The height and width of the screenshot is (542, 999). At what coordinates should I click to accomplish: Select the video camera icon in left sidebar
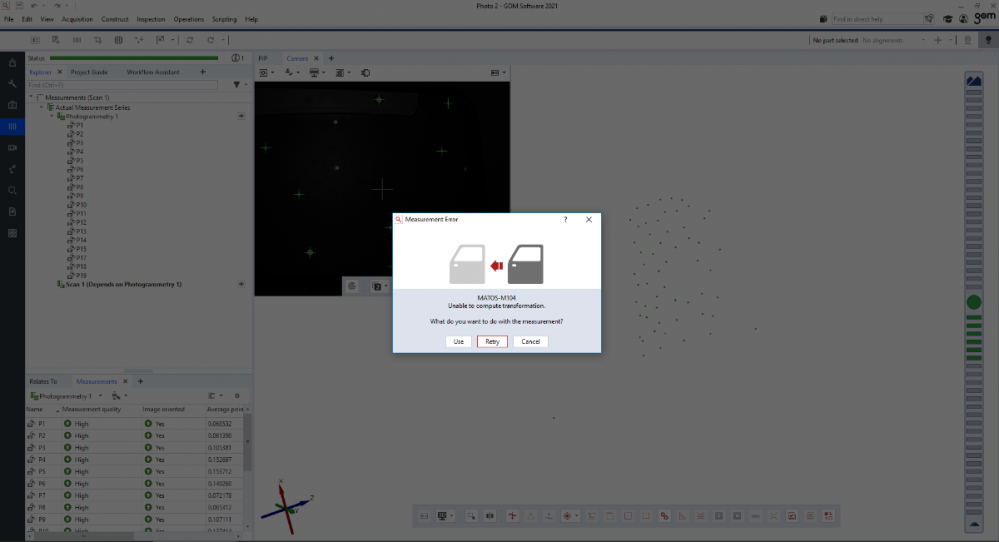(12, 148)
